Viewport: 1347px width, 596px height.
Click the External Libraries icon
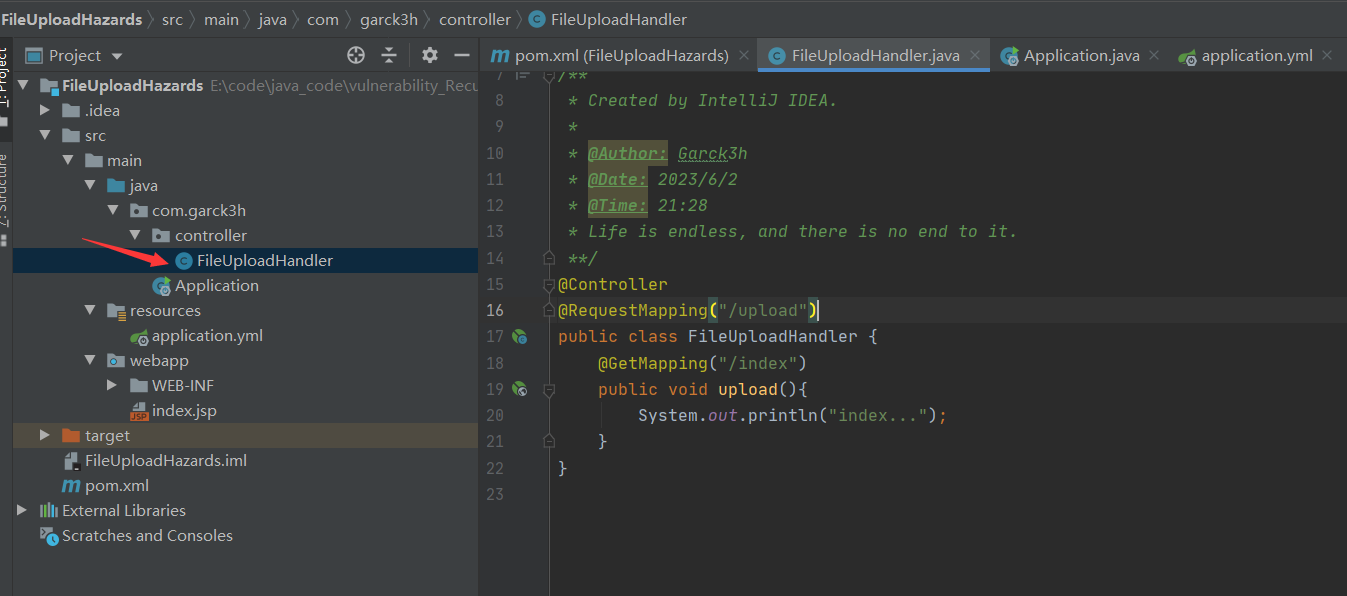coord(48,510)
